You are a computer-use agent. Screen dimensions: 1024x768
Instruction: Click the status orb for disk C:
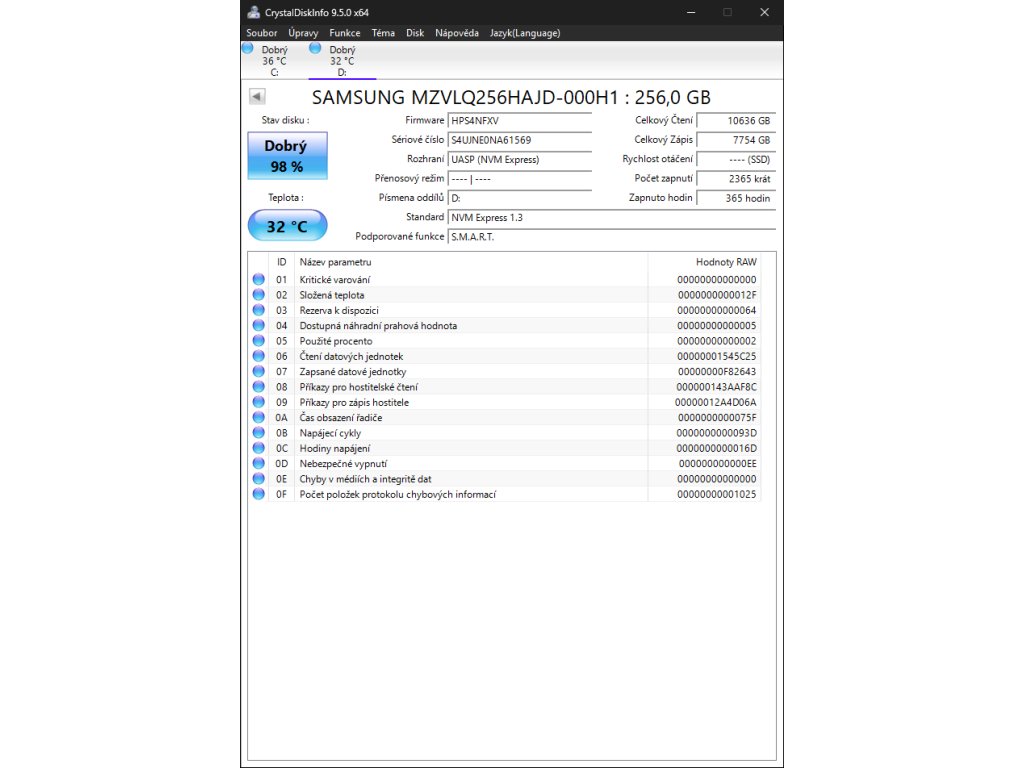248,48
